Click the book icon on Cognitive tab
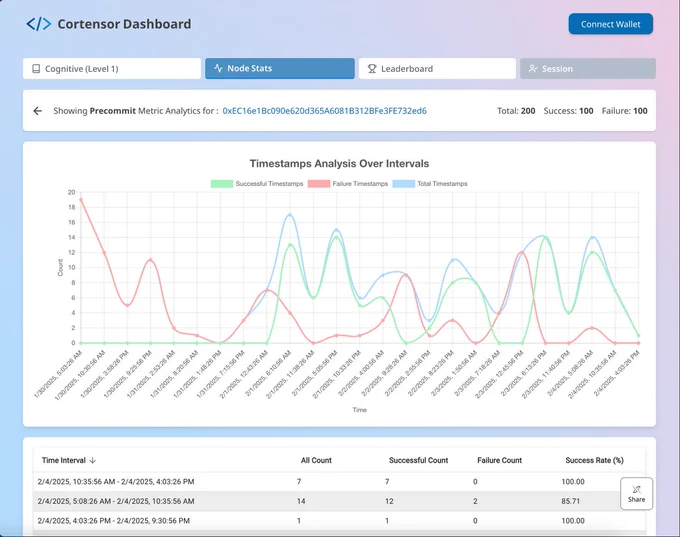The image size is (680, 537). click(36, 69)
